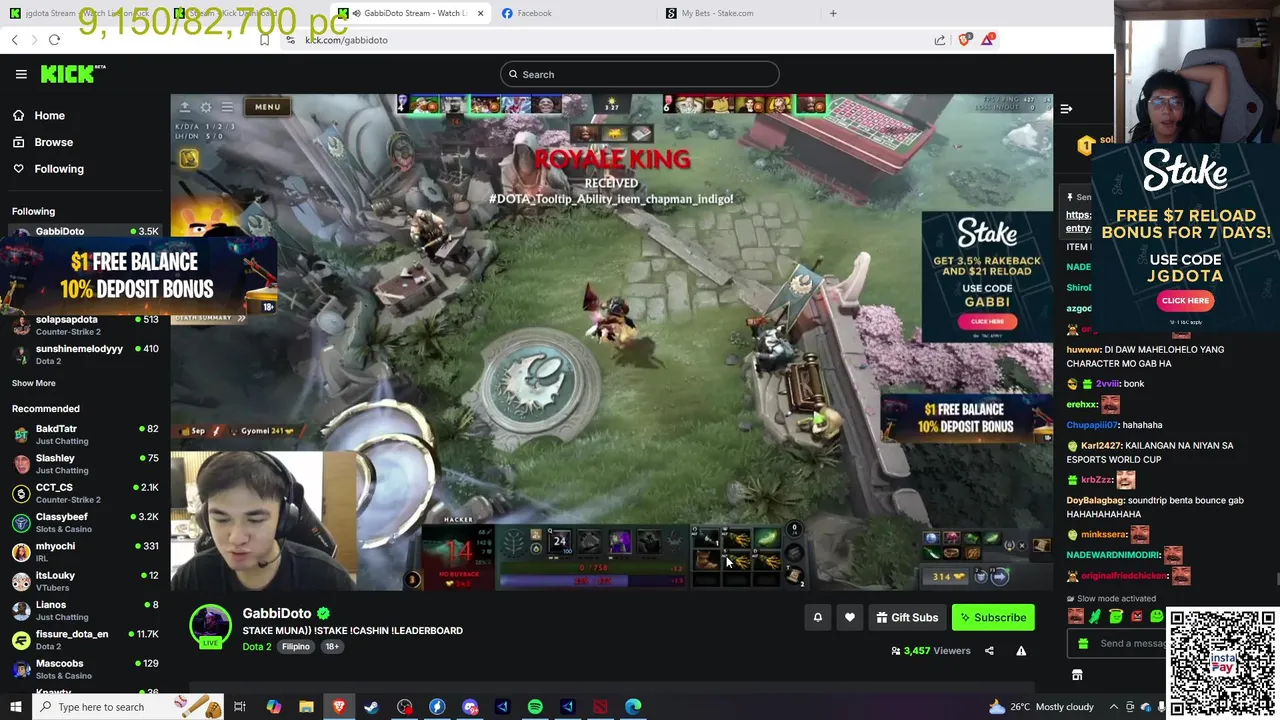The height and width of the screenshot is (720, 1280).
Task: Click the Windows taskbar search box
Action: point(130,707)
